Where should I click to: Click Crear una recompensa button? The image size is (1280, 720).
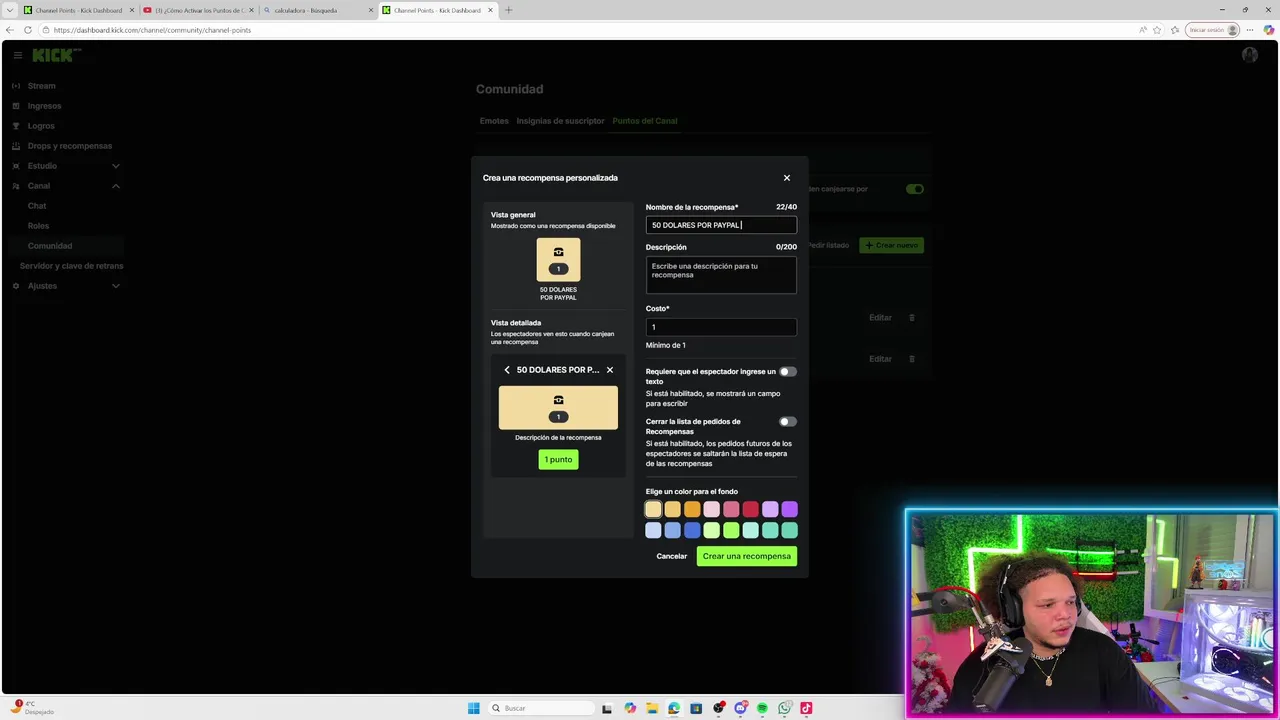[x=747, y=556]
